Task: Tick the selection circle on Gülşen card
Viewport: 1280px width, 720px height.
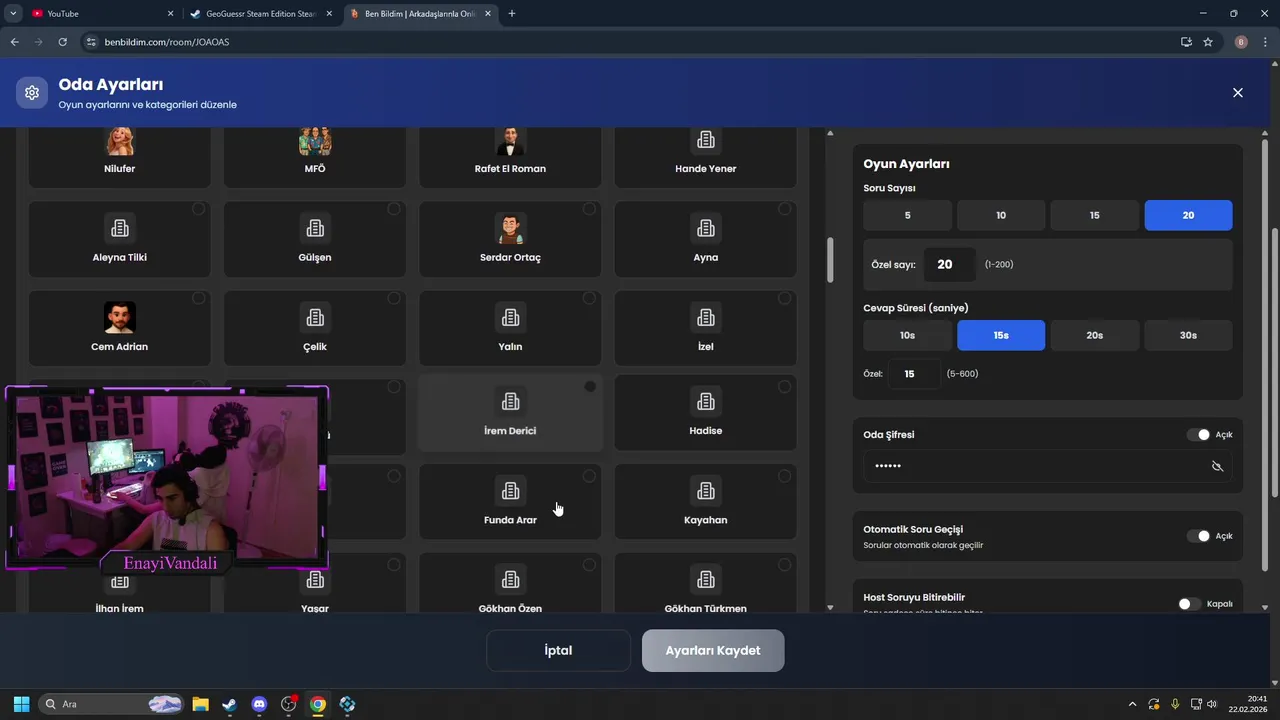Action: click(x=394, y=209)
